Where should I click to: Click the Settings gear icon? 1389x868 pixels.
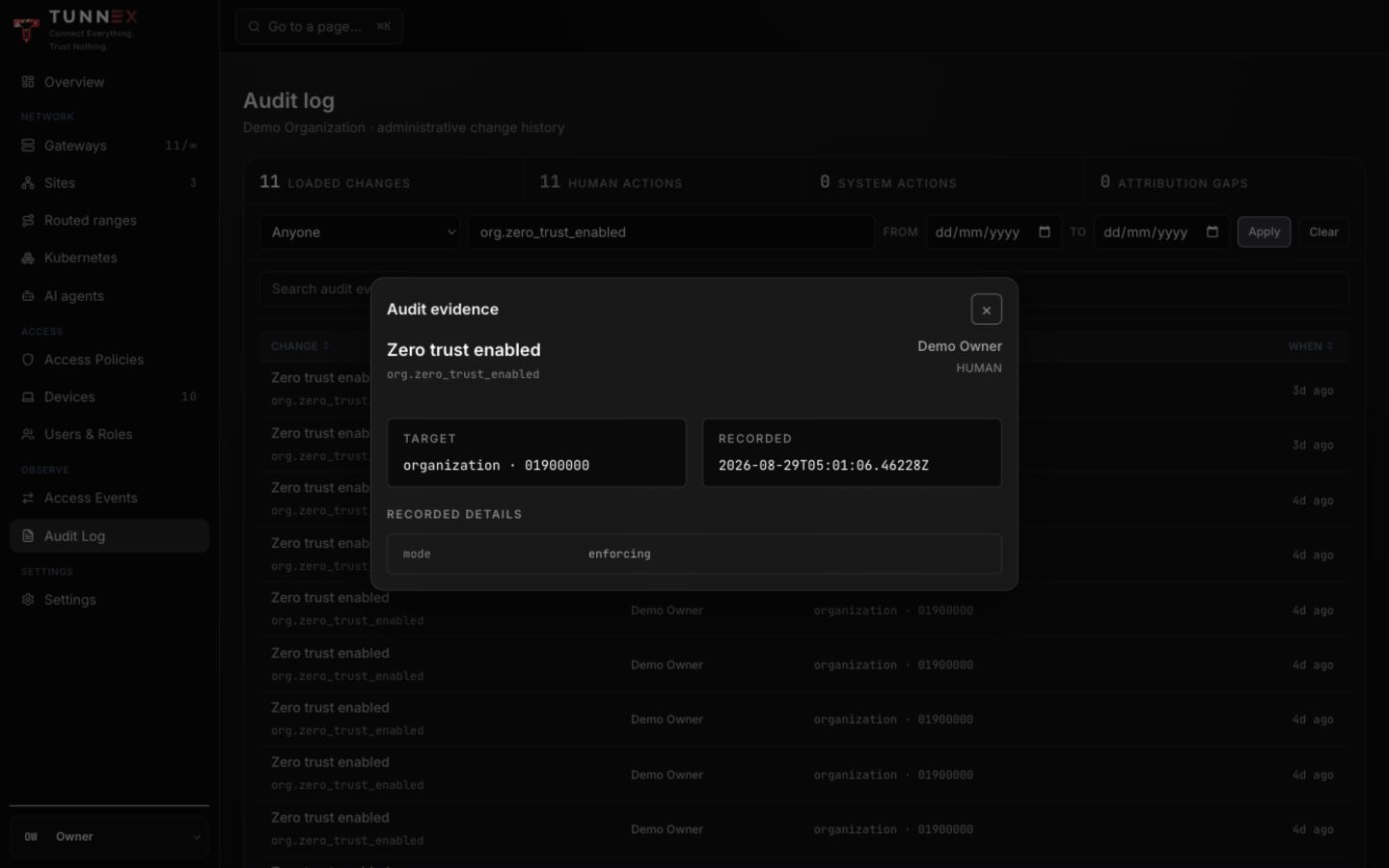(x=28, y=600)
